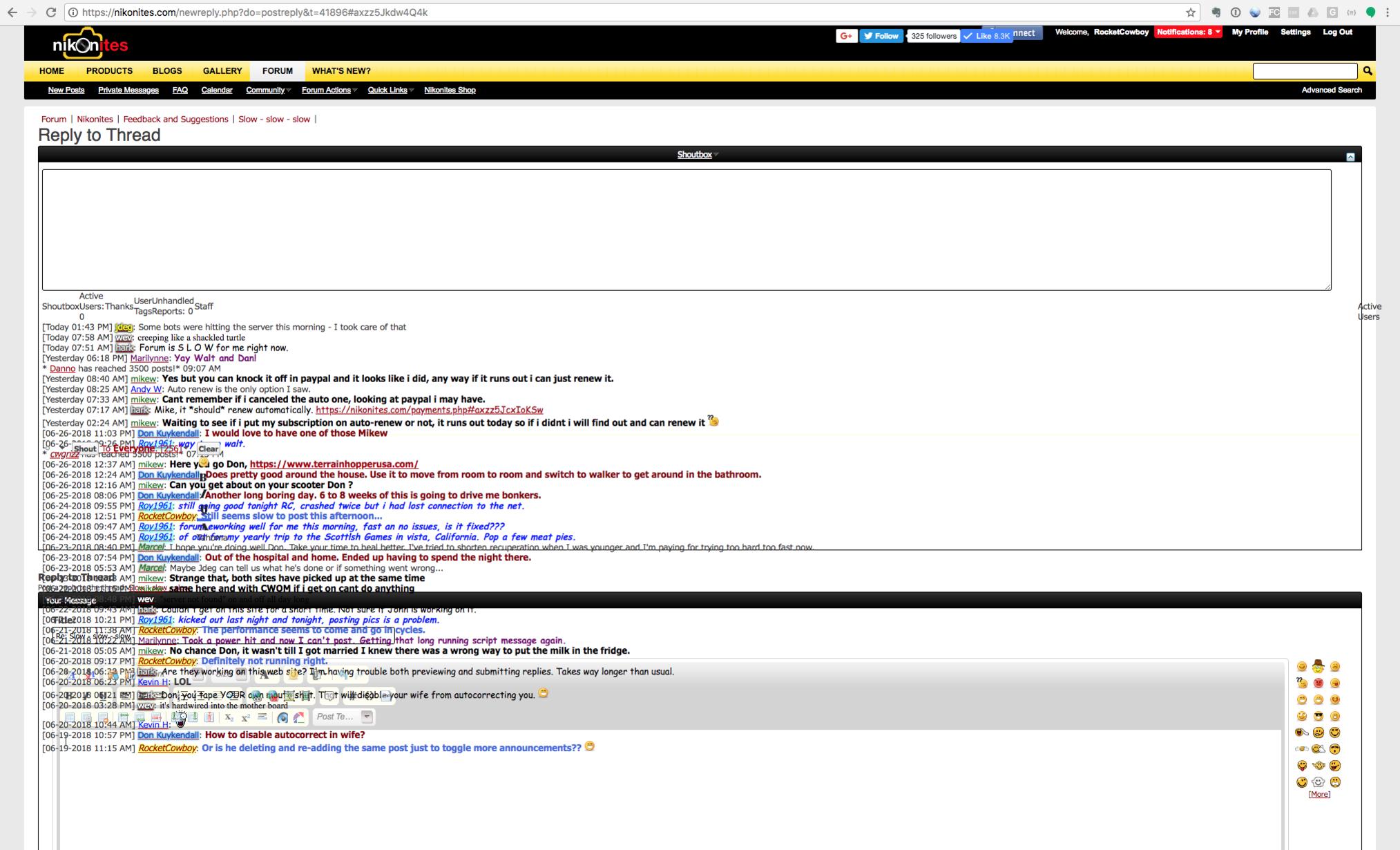Collapse the Shoutbox panel with corner icon
The width and height of the screenshot is (1400, 850).
point(1350,157)
